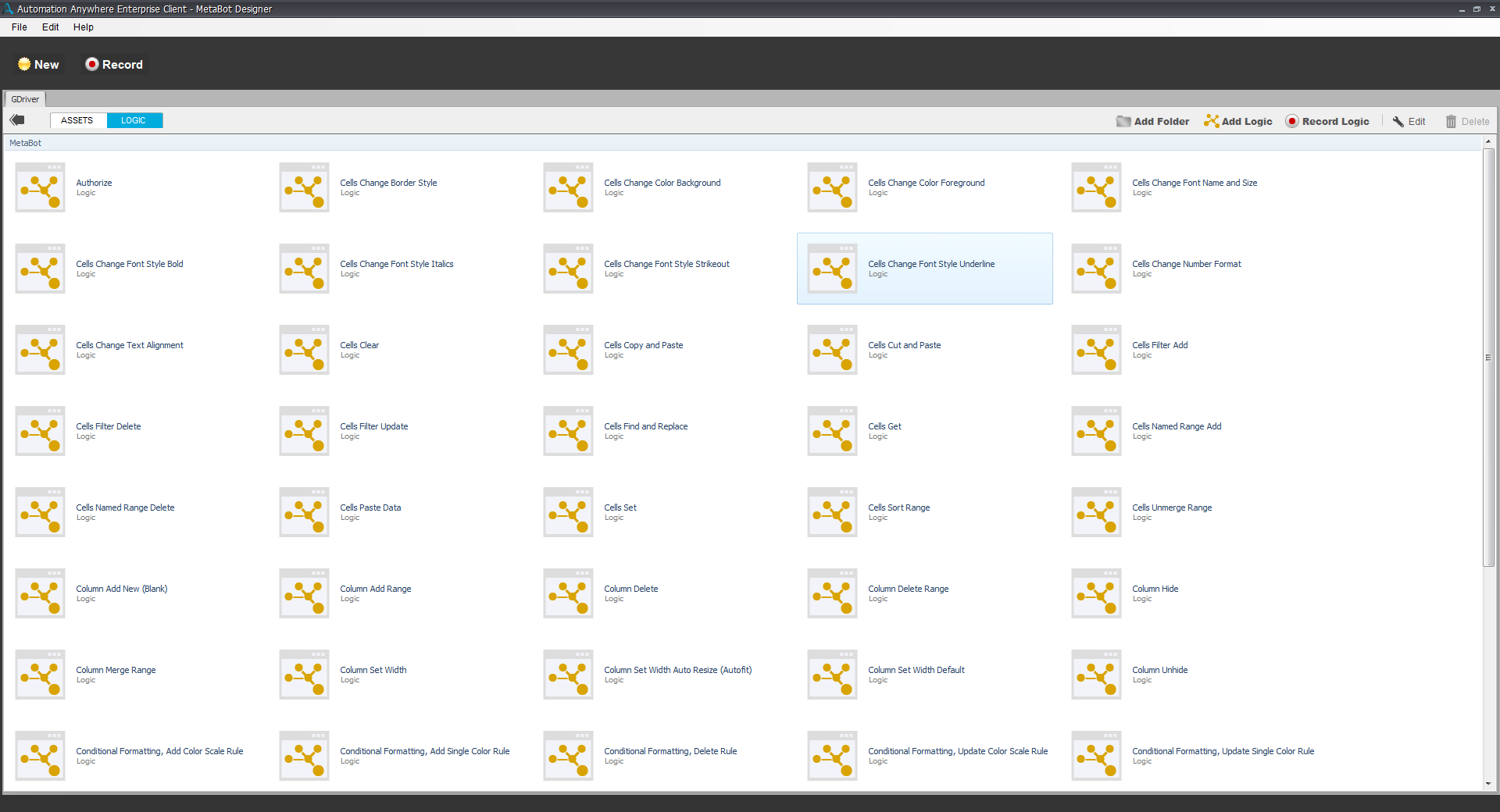This screenshot has height=812, width=1500.
Task: Open the File menu
Action: [20, 27]
